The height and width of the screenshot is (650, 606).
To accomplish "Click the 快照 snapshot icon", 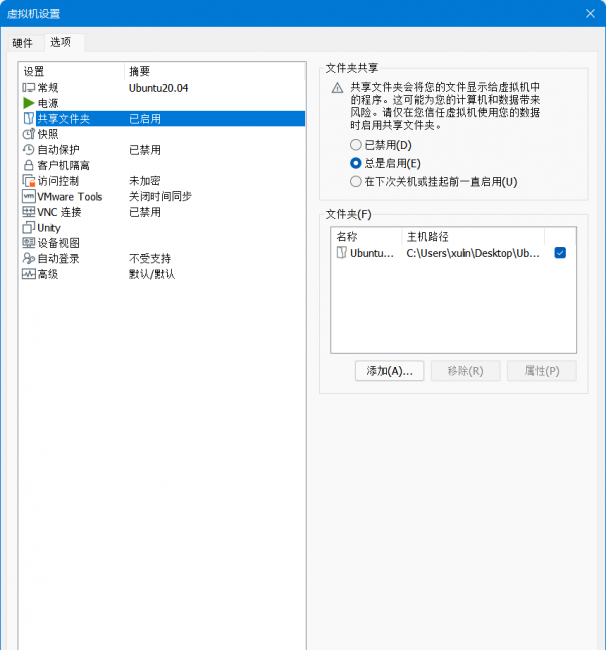I will (28, 134).
